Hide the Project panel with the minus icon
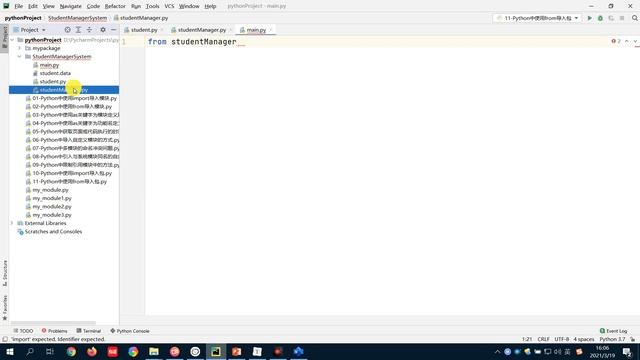This screenshot has height=360, width=640. point(113,30)
